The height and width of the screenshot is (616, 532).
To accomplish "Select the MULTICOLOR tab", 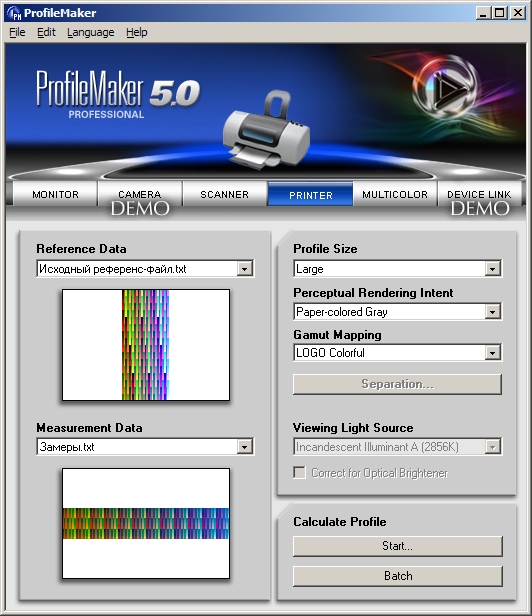I will 395,194.
